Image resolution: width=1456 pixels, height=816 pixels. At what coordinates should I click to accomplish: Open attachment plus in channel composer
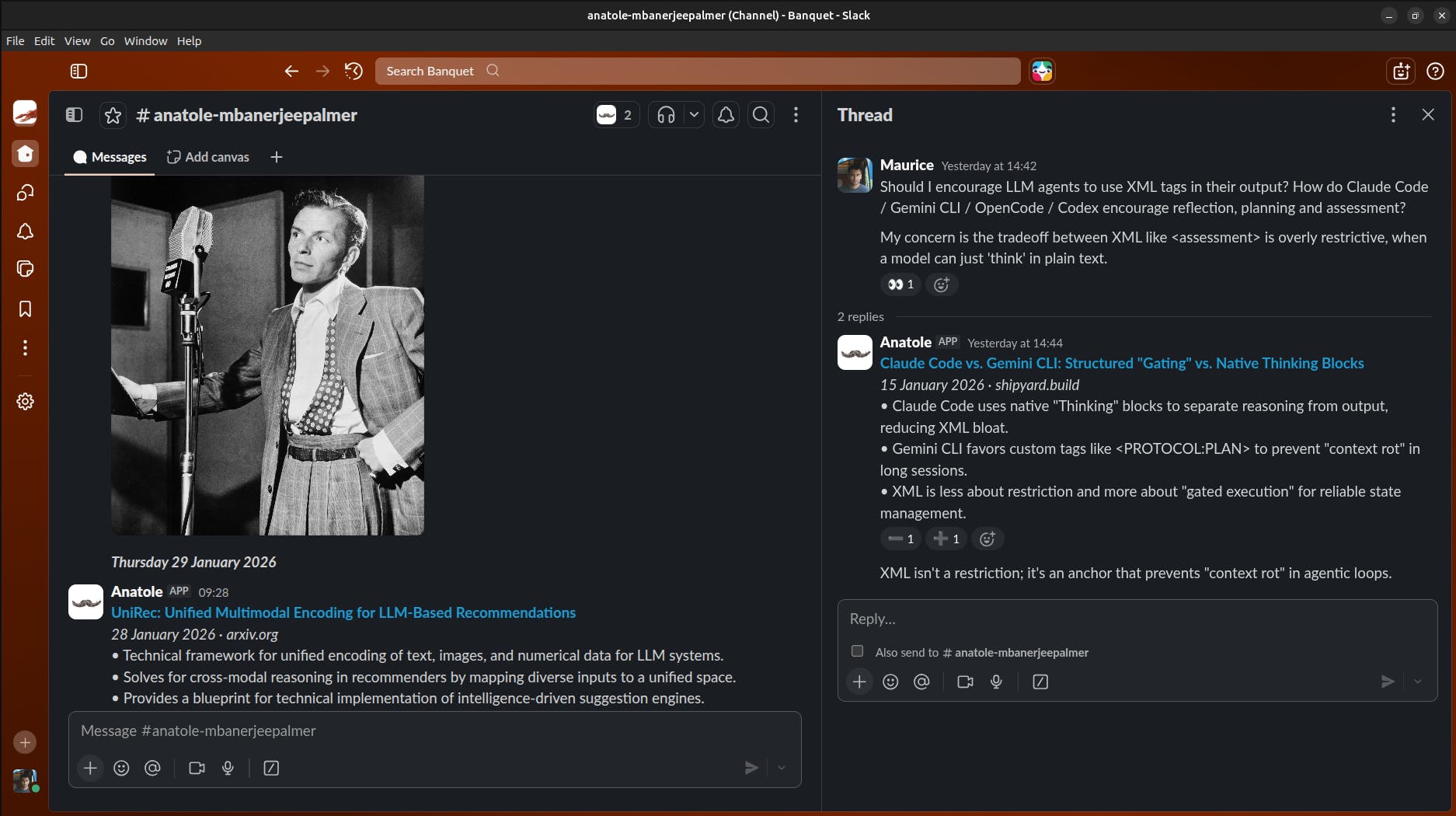pyautogui.click(x=90, y=768)
